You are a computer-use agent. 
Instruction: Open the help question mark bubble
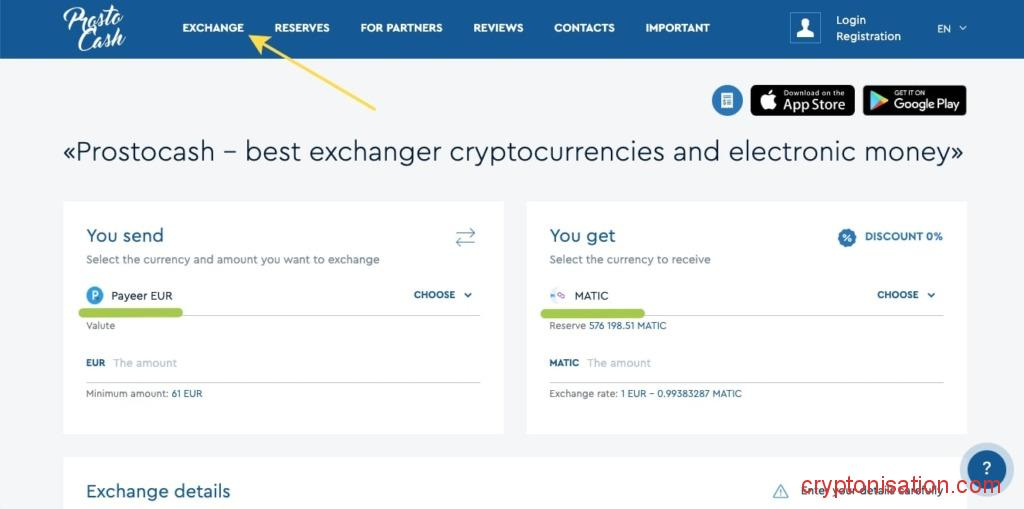pyautogui.click(x=986, y=468)
